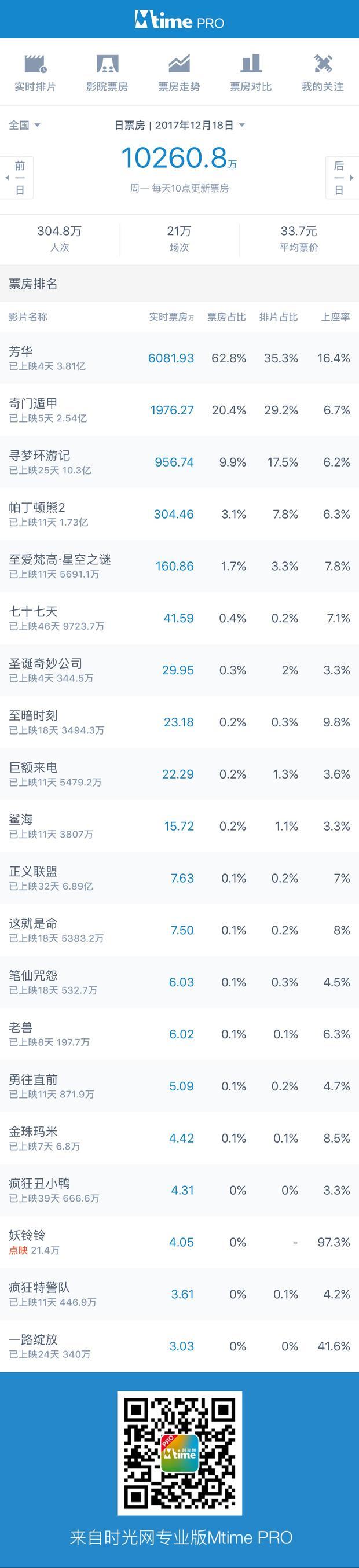Tap the 来自时光网专业版Mtime PRO footer text
Viewport: 359px width, 1568px height.
[181, 1537]
